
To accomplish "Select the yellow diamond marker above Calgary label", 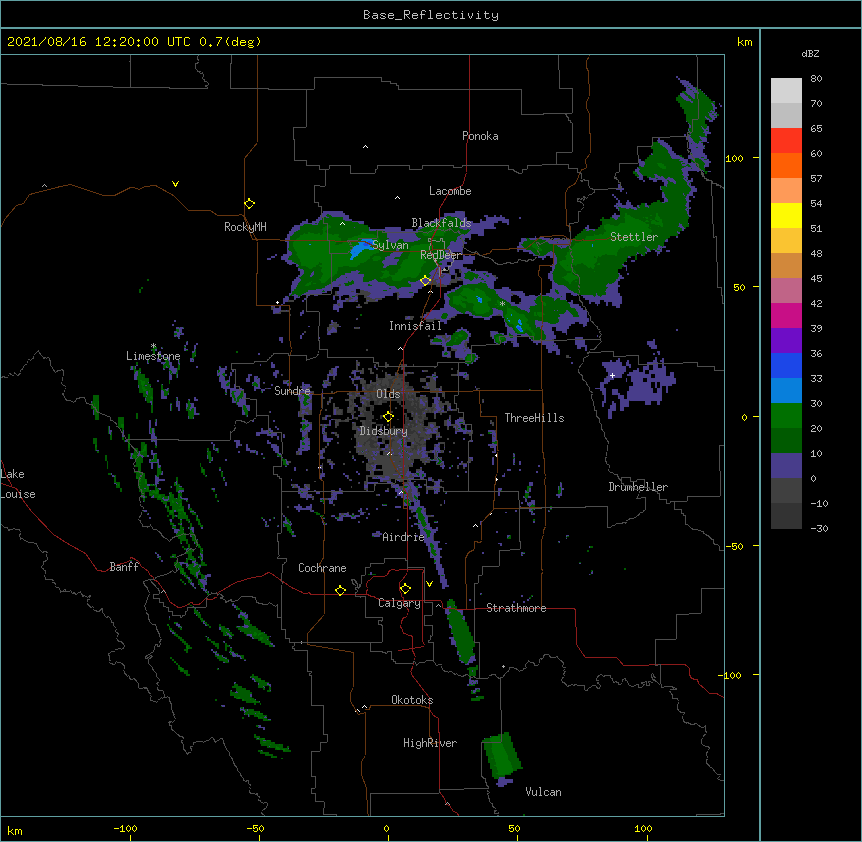I will (405, 589).
